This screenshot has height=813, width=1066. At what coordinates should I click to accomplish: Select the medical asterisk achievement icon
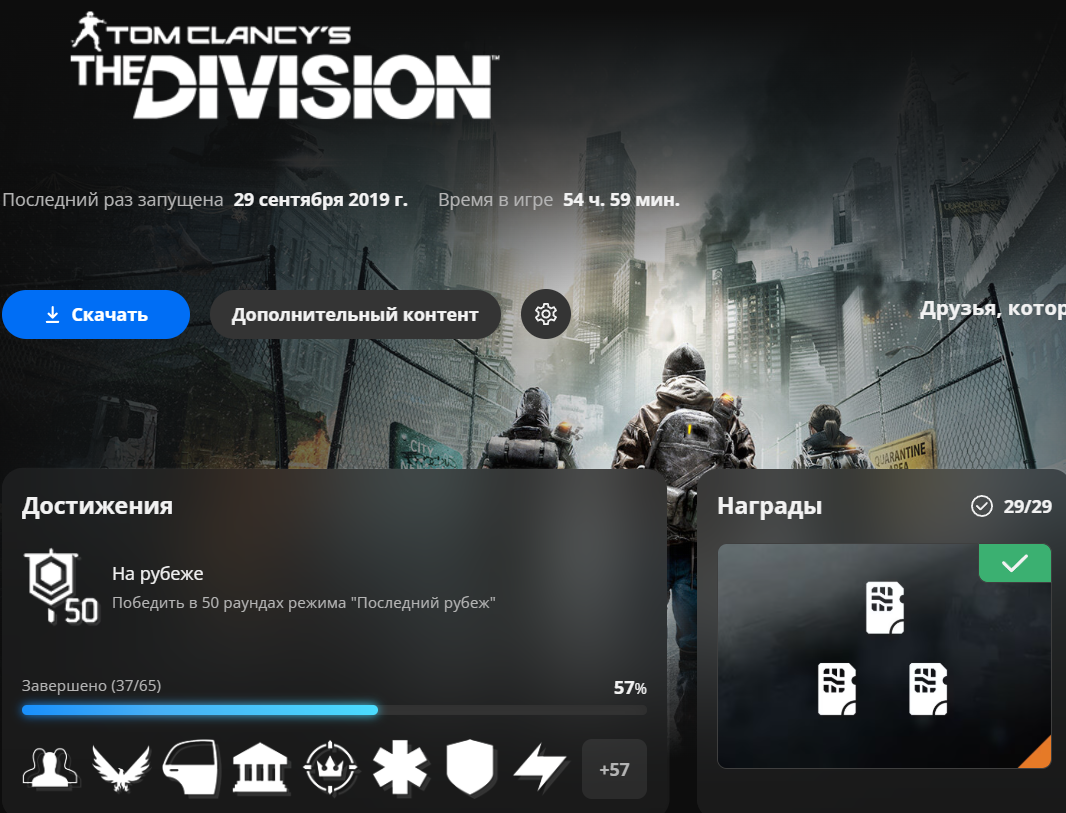coord(400,768)
